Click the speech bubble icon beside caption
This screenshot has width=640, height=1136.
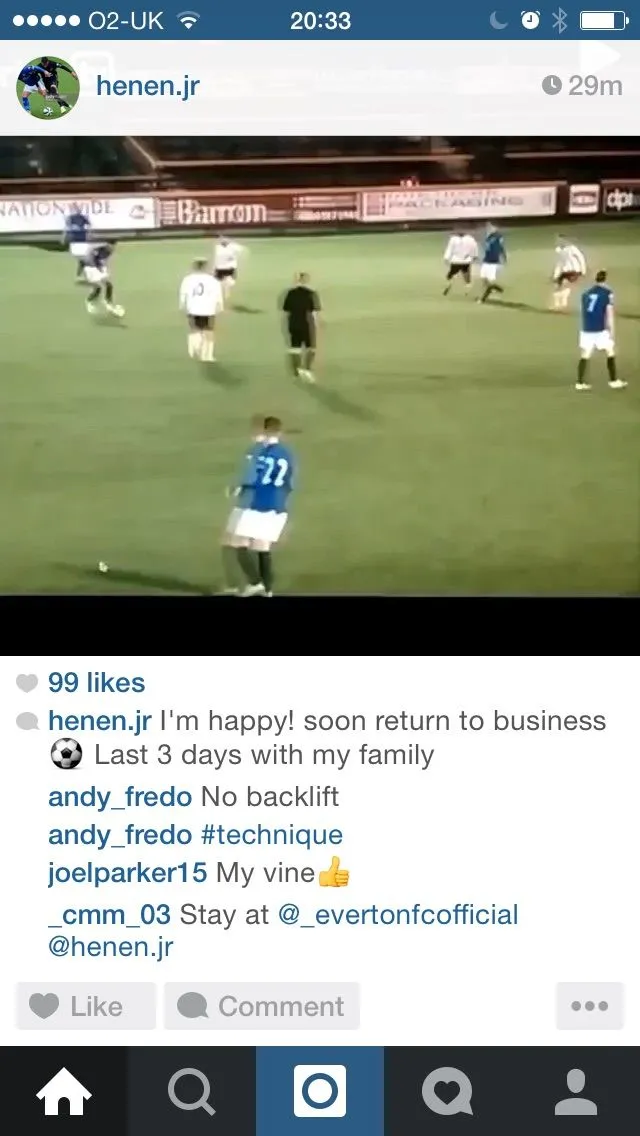tap(27, 721)
